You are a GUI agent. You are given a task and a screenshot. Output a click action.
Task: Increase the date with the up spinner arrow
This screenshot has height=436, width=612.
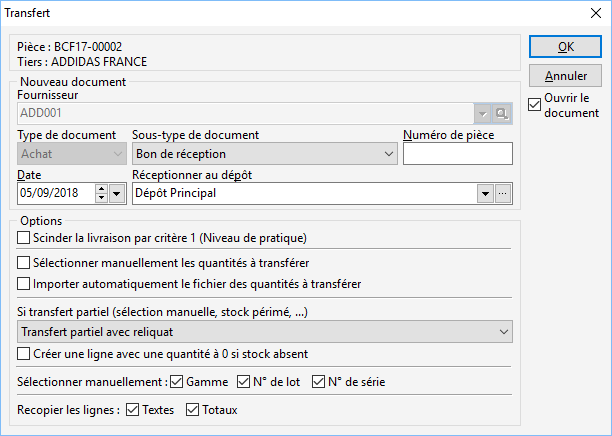pyautogui.click(x=101, y=189)
